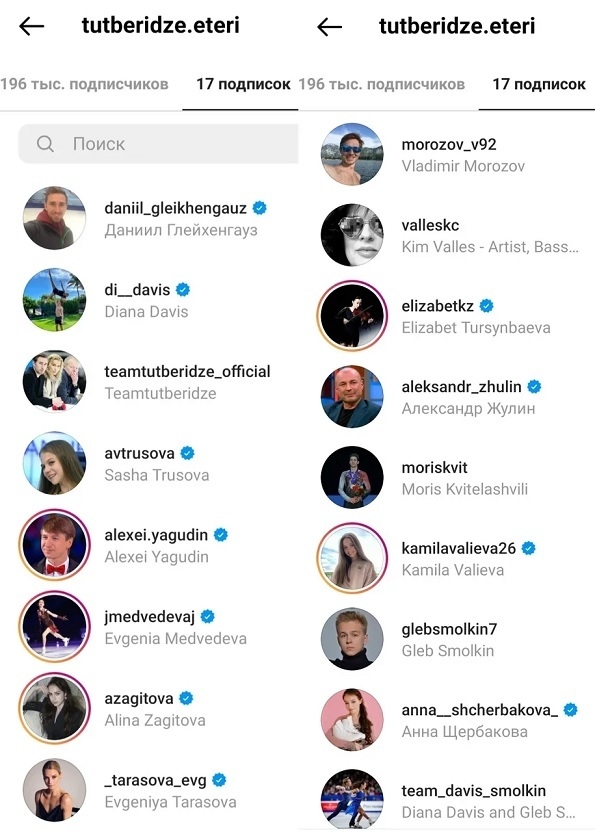Open kamilavalieva26 story avatar
This screenshot has width=595, height=832.
(352, 558)
